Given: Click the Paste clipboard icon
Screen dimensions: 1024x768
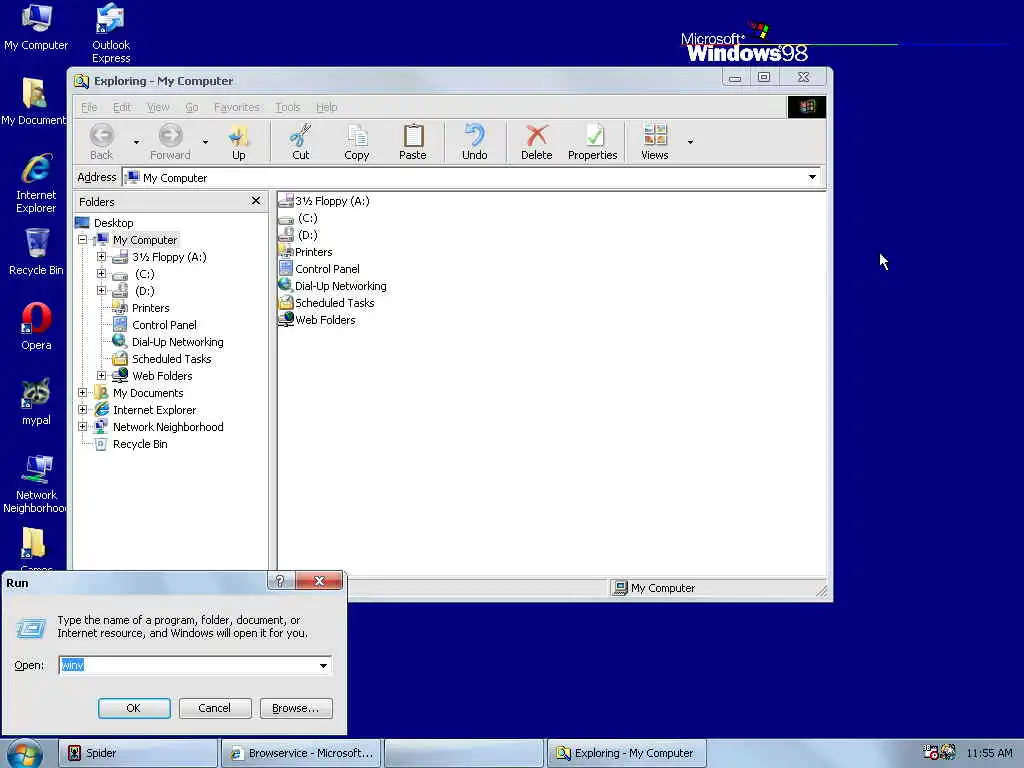Looking at the screenshot, I should (x=413, y=135).
